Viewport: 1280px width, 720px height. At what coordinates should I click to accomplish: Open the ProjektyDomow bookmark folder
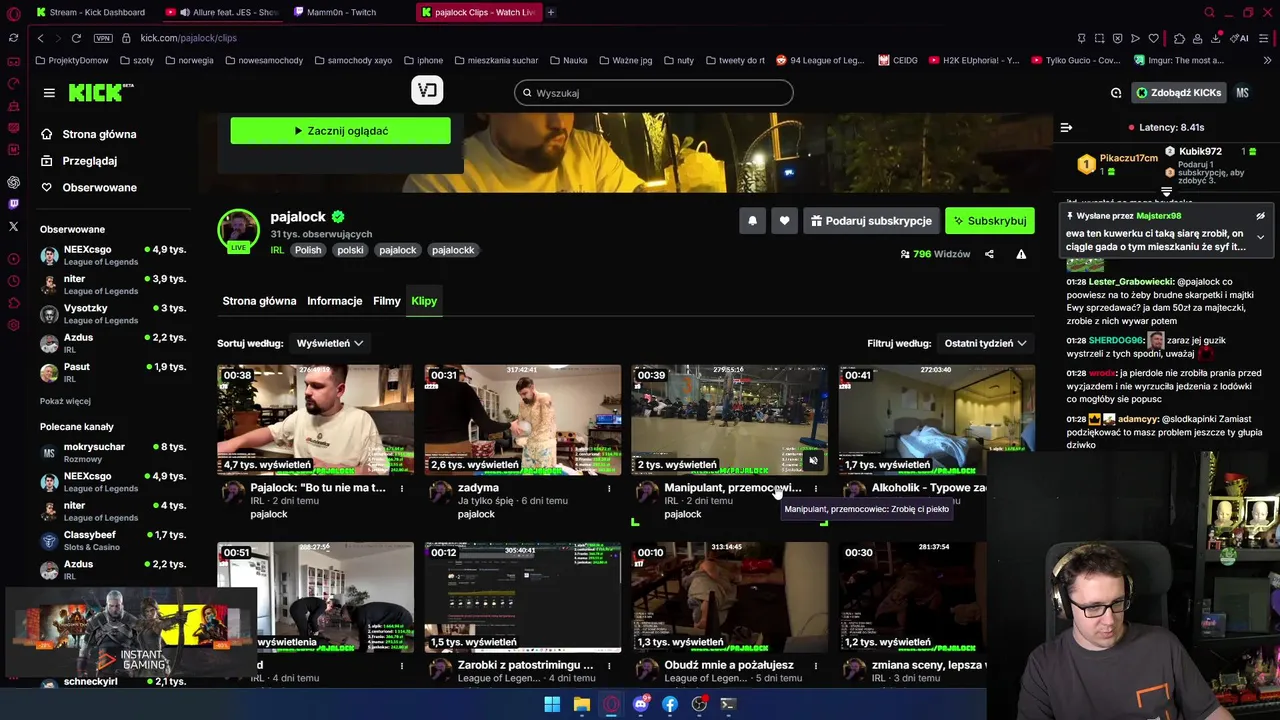72,60
